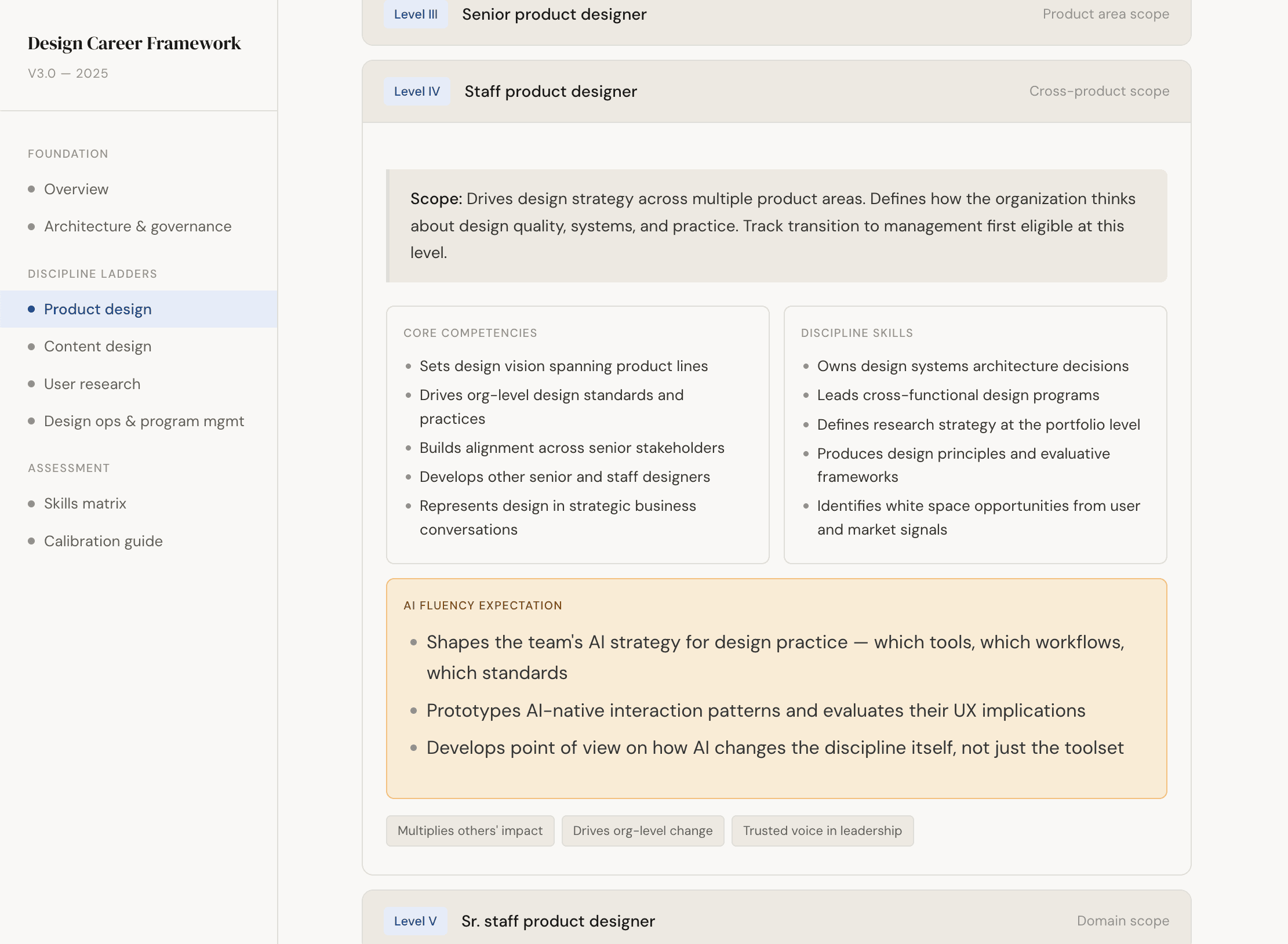
Task: Click the Level IV badge
Action: coord(417,92)
